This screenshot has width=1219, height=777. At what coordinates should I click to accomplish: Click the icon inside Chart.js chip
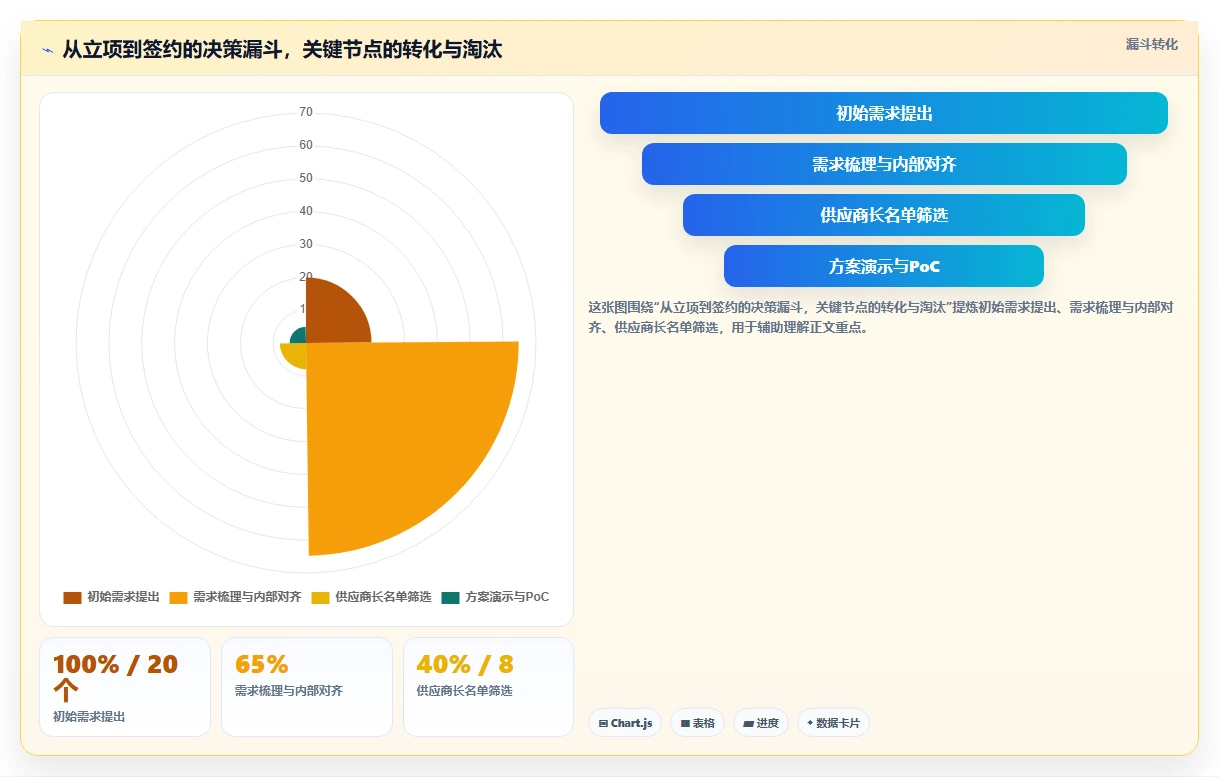[603, 723]
